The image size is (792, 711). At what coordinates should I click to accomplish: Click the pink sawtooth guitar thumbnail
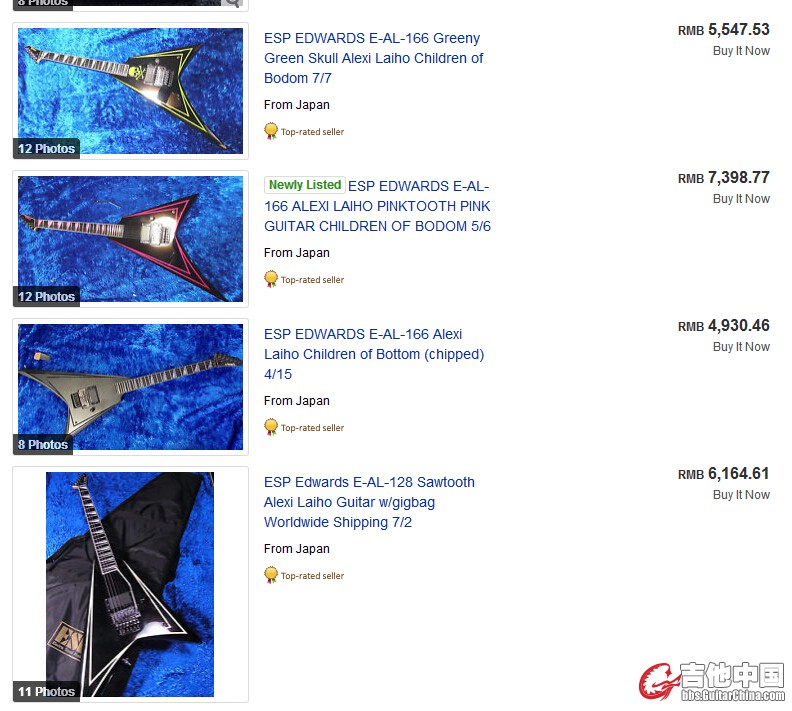130,239
